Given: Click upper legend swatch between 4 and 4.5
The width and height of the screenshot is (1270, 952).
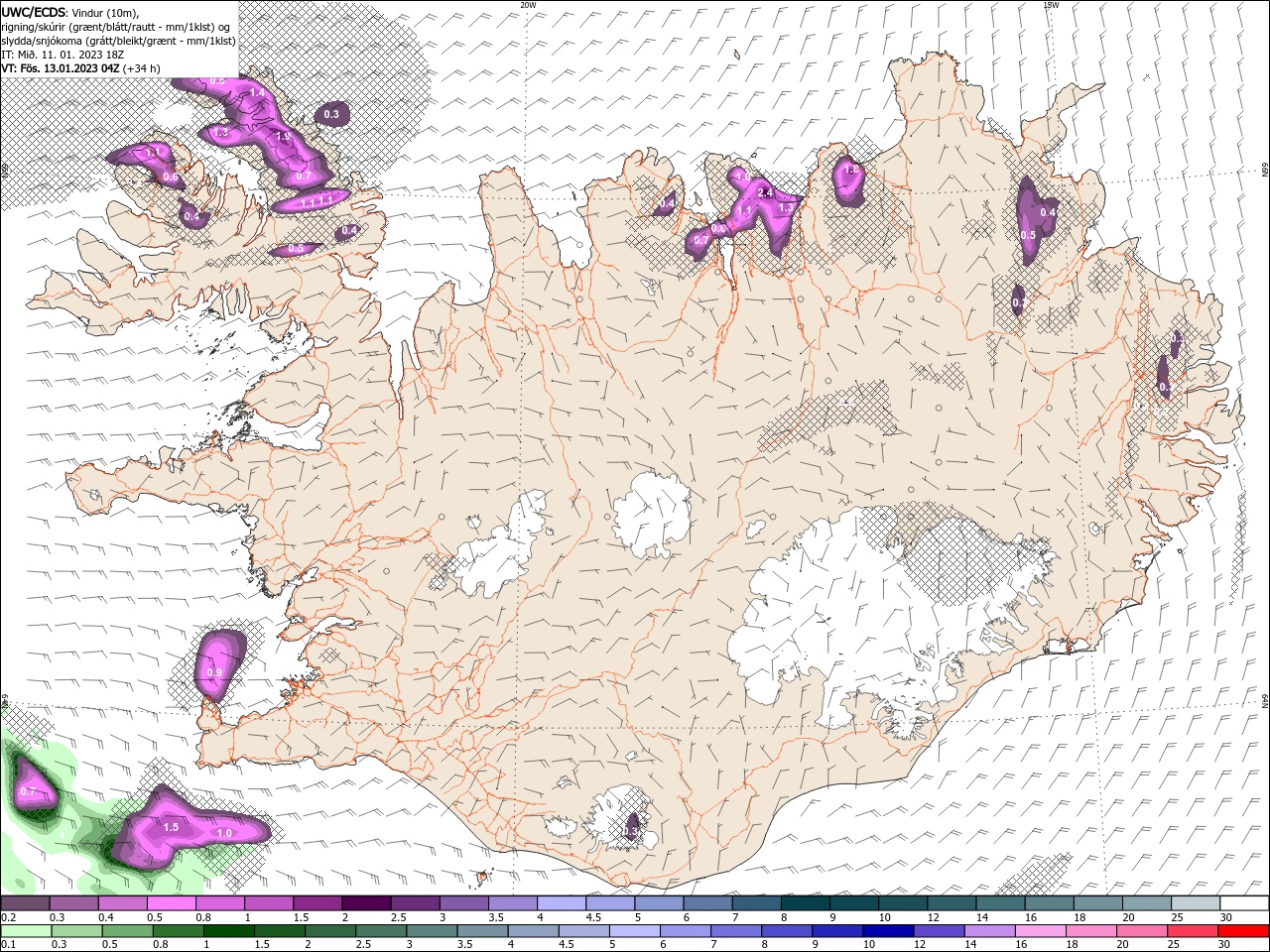Looking at the screenshot, I should pos(562,903).
